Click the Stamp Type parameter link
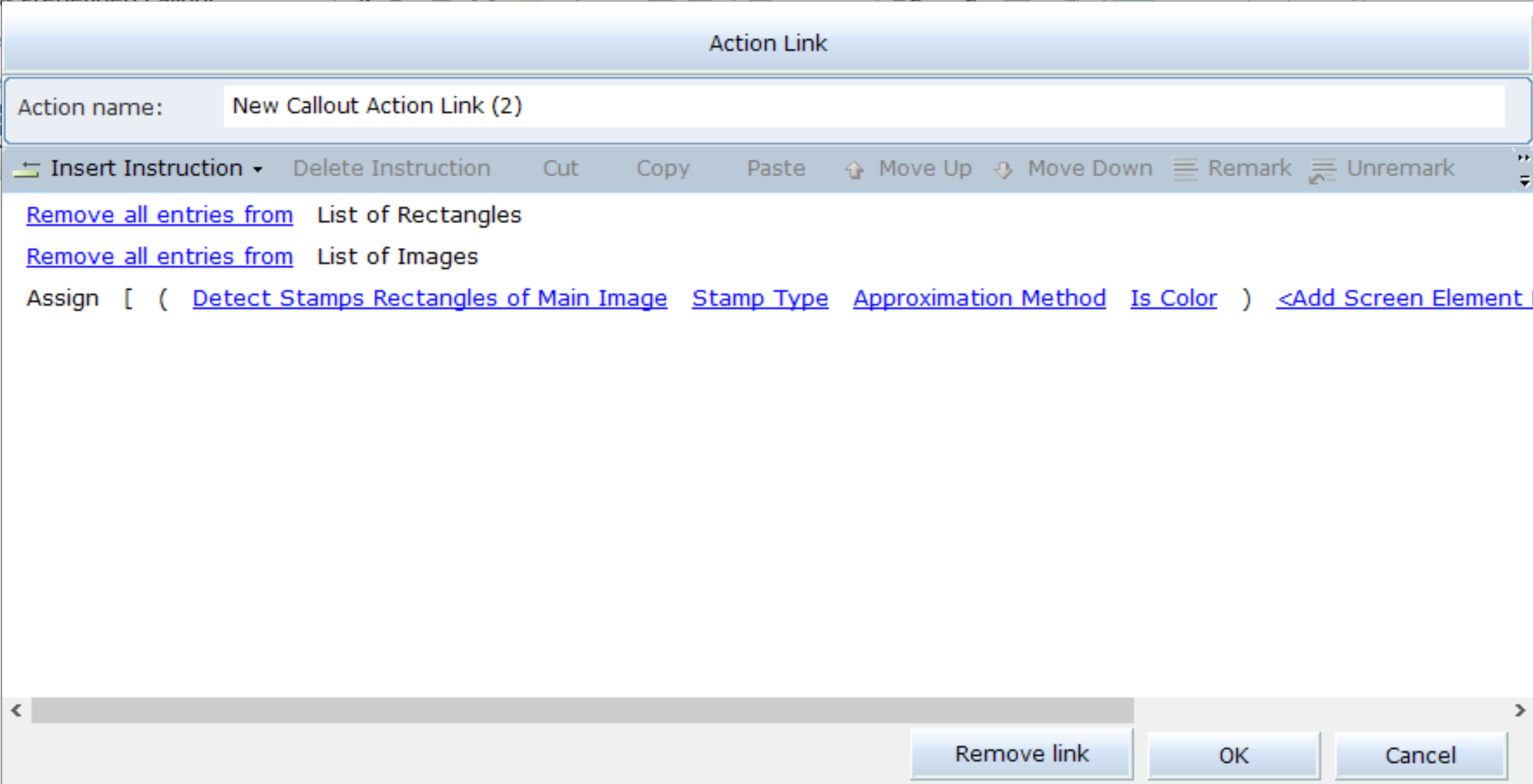Image resolution: width=1533 pixels, height=784 pixels. [760, 298]
